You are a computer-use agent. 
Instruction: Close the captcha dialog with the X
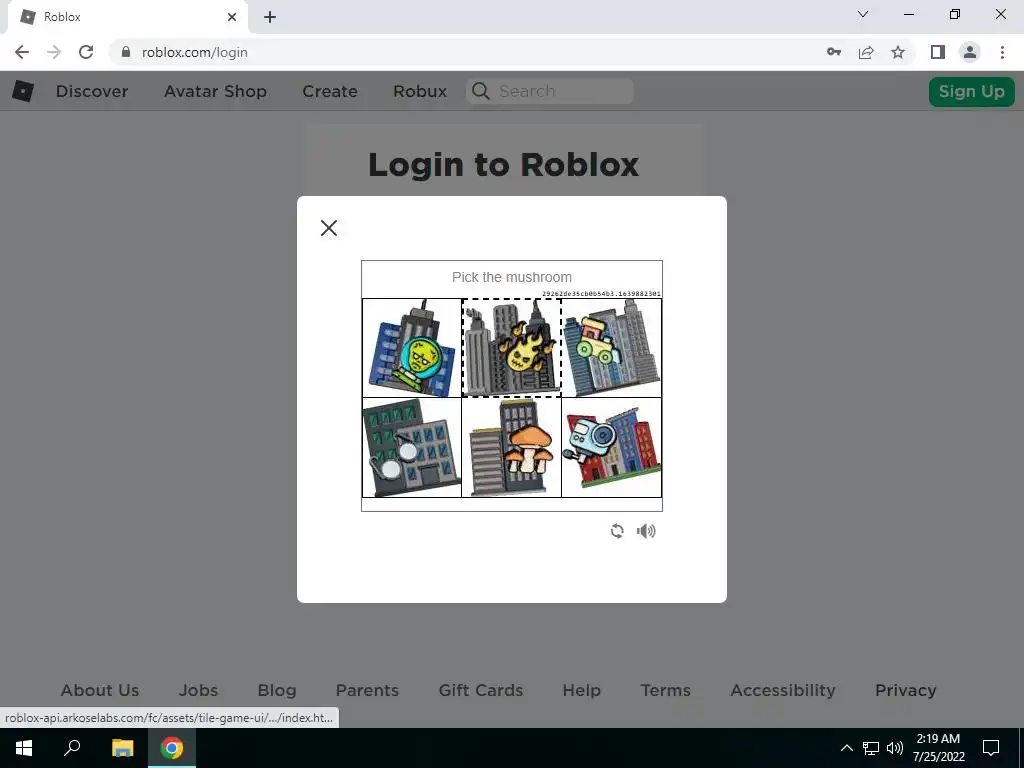(328, 227)
